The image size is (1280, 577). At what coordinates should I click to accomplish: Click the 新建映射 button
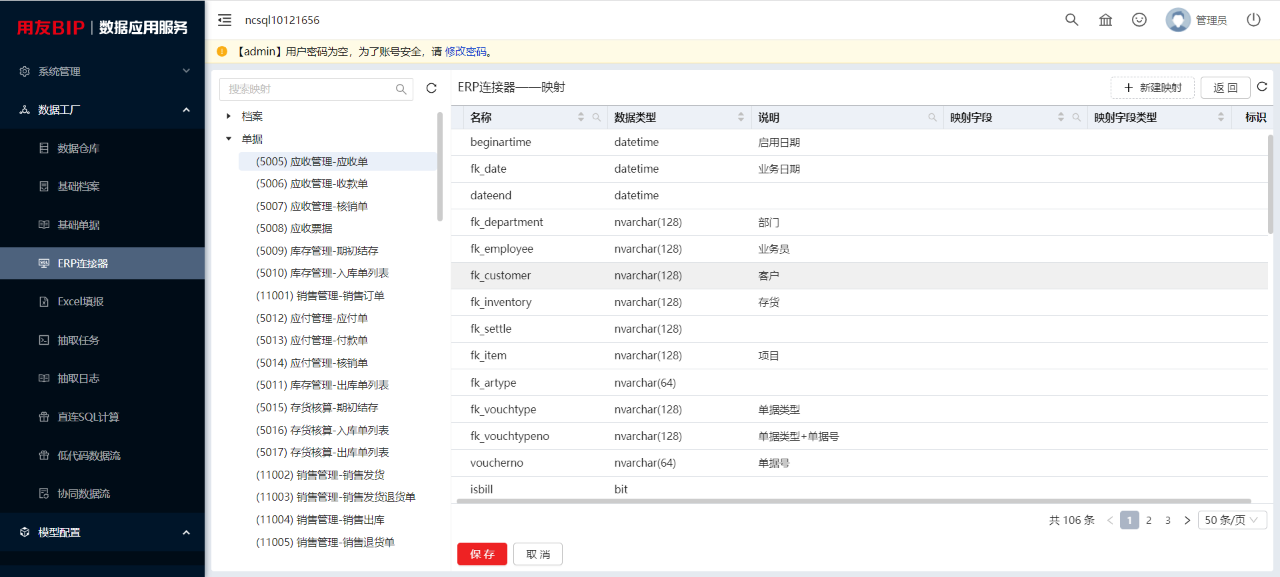coord(1153,88)
